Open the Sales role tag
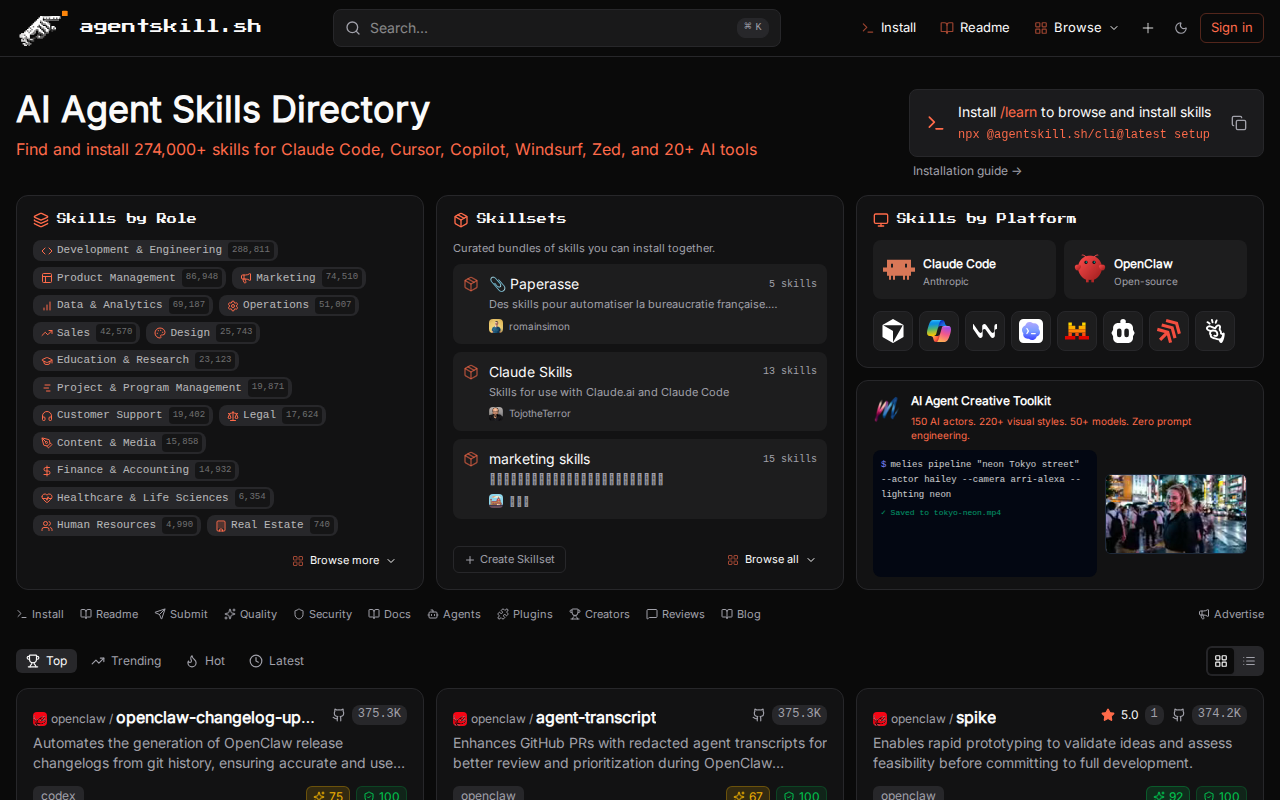This screenshot has width=1280, height=800. [x=86, y=332]
